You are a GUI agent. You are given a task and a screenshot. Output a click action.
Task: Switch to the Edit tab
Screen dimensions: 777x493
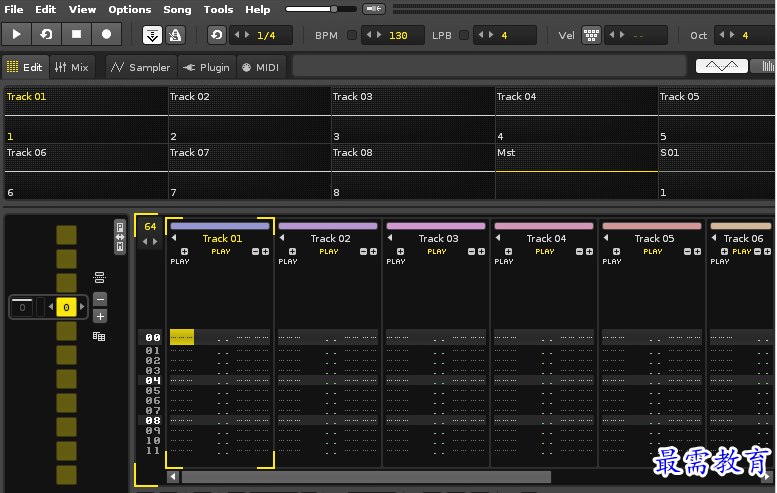25,67
